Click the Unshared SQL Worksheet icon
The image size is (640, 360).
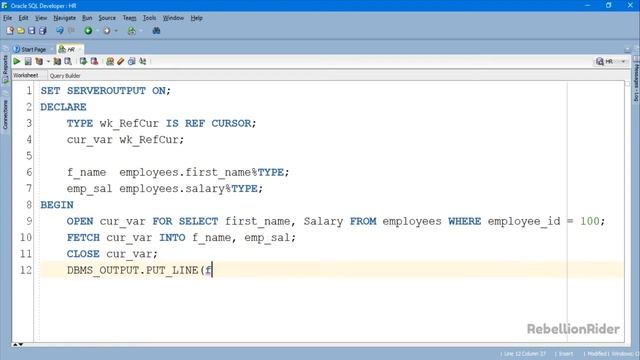tap(110, 61)
